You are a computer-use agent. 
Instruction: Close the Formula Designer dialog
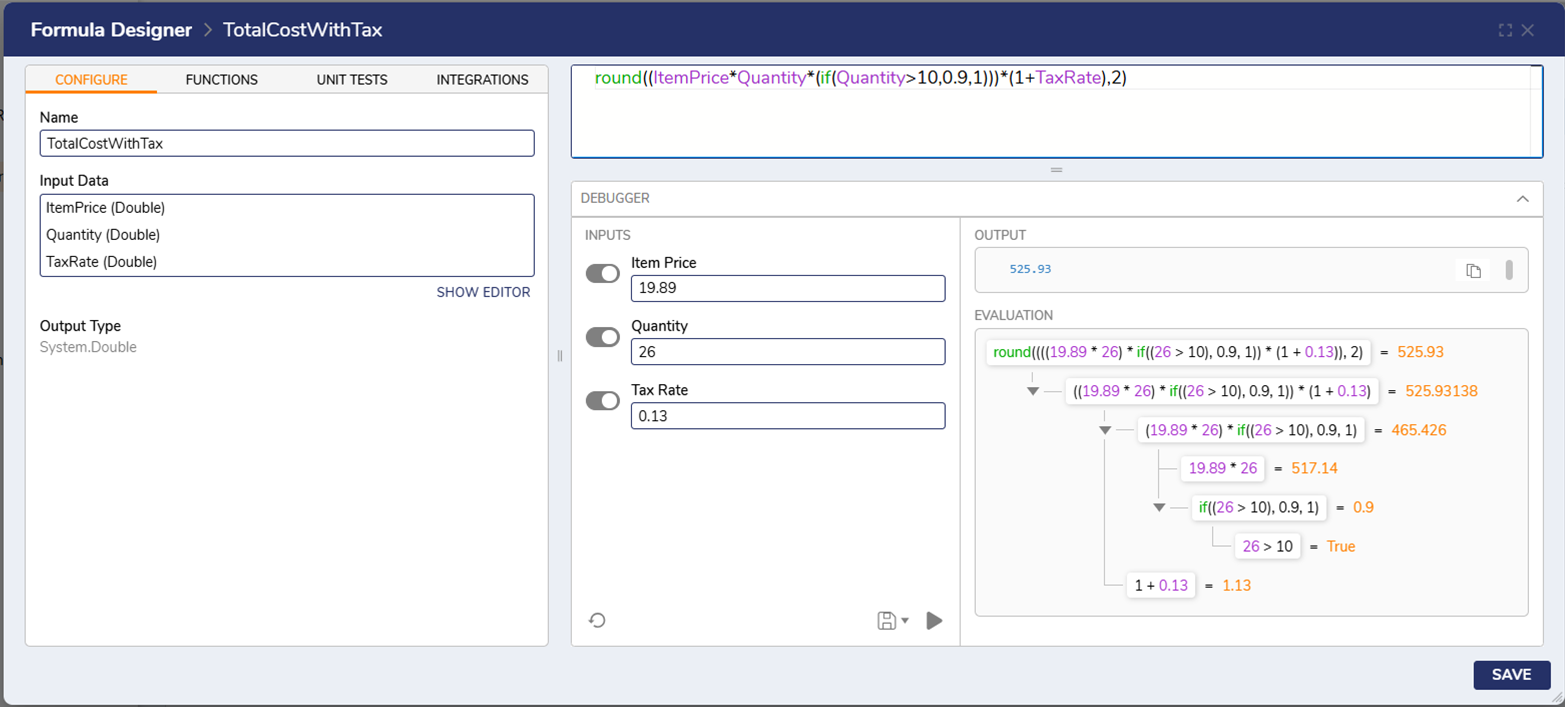pyautogui.click(x=1528, y=30)
